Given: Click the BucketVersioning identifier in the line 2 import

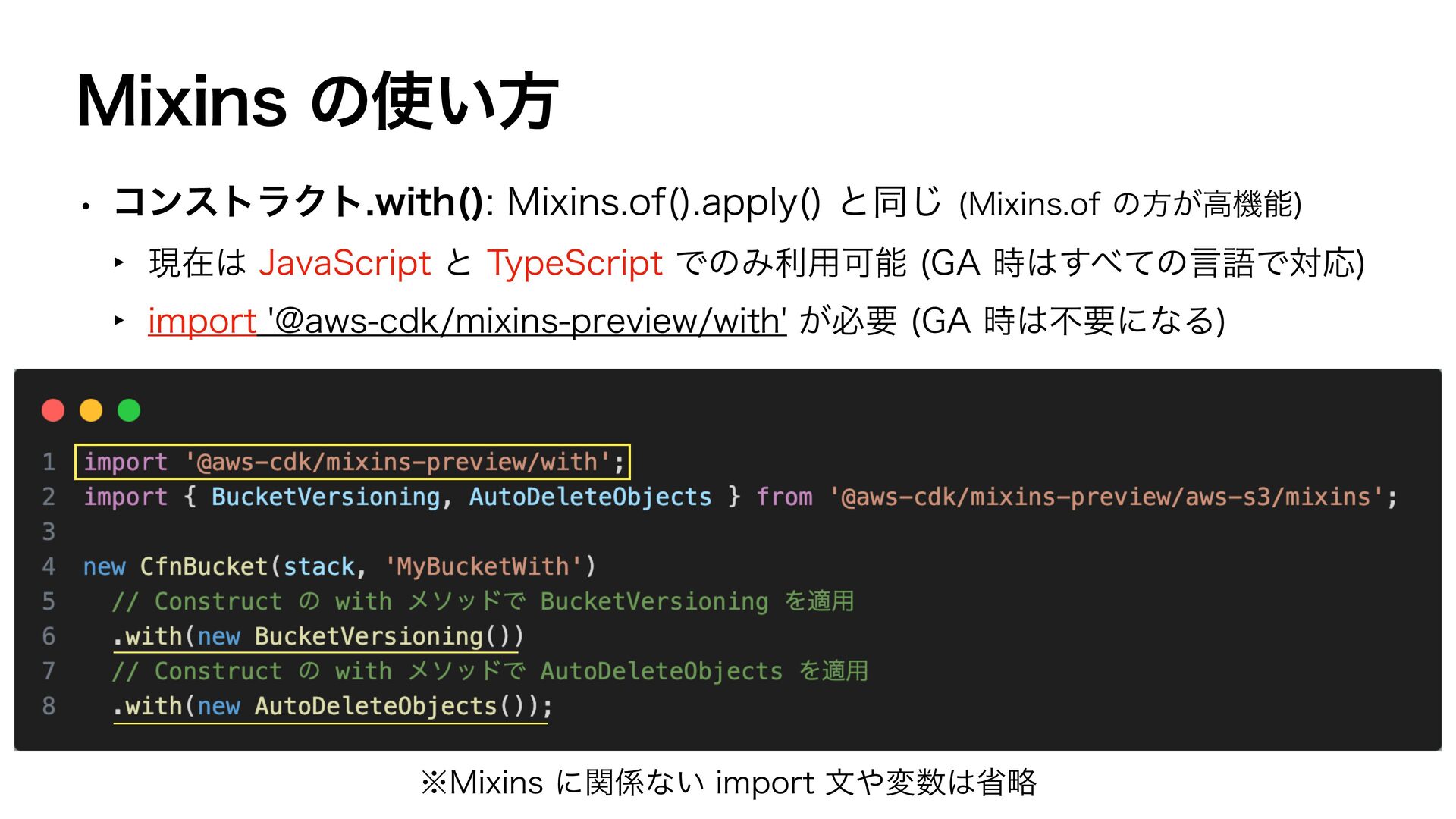Looking at the screenshot, I should click(x=325, y=497).
